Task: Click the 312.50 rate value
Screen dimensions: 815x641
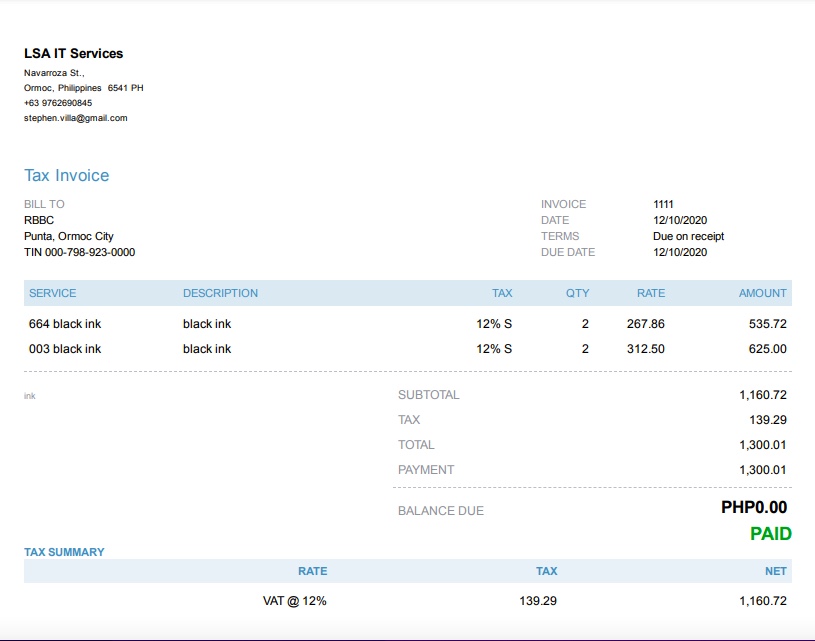Action: pos(645,349)
